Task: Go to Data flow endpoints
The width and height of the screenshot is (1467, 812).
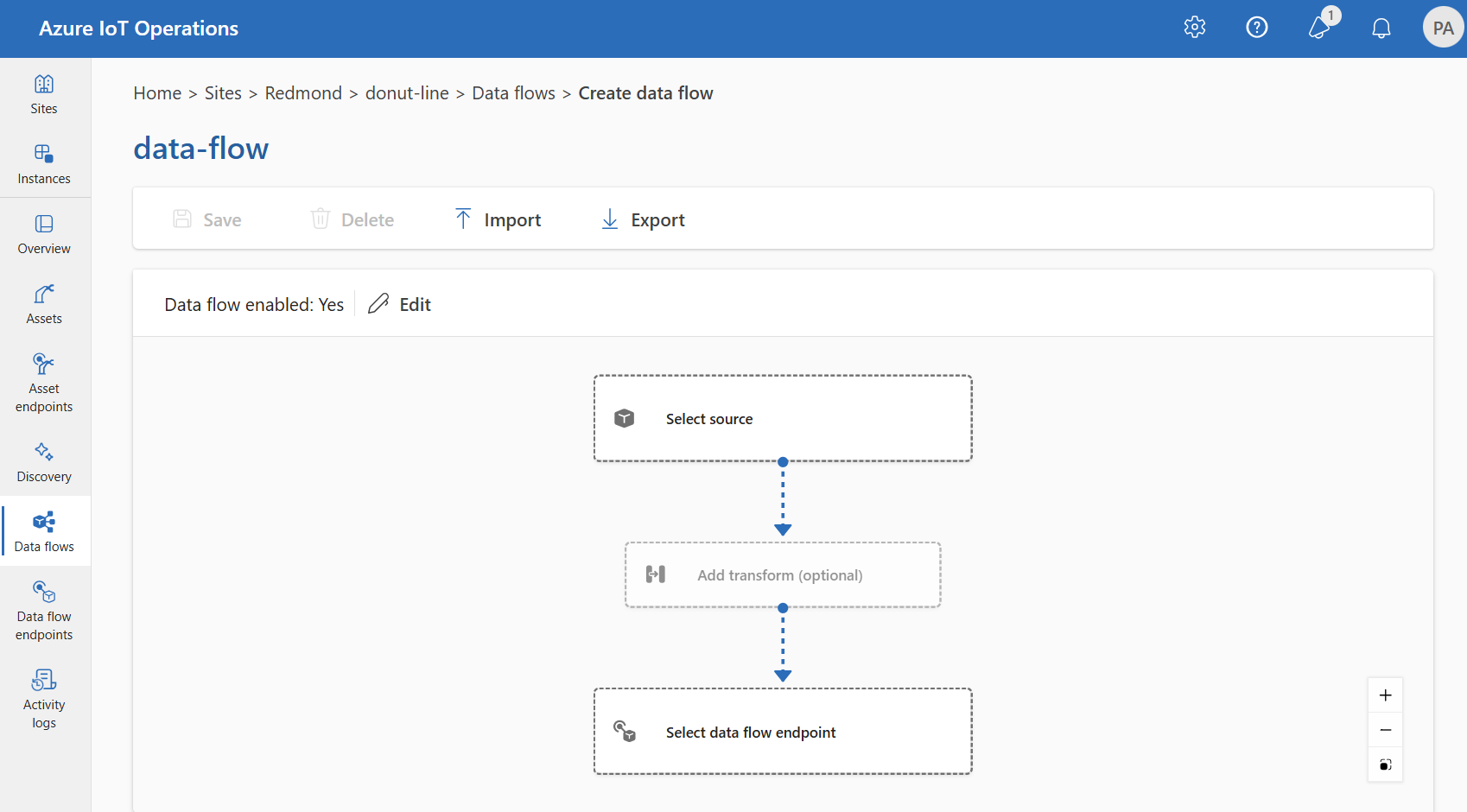Action: 43,609
